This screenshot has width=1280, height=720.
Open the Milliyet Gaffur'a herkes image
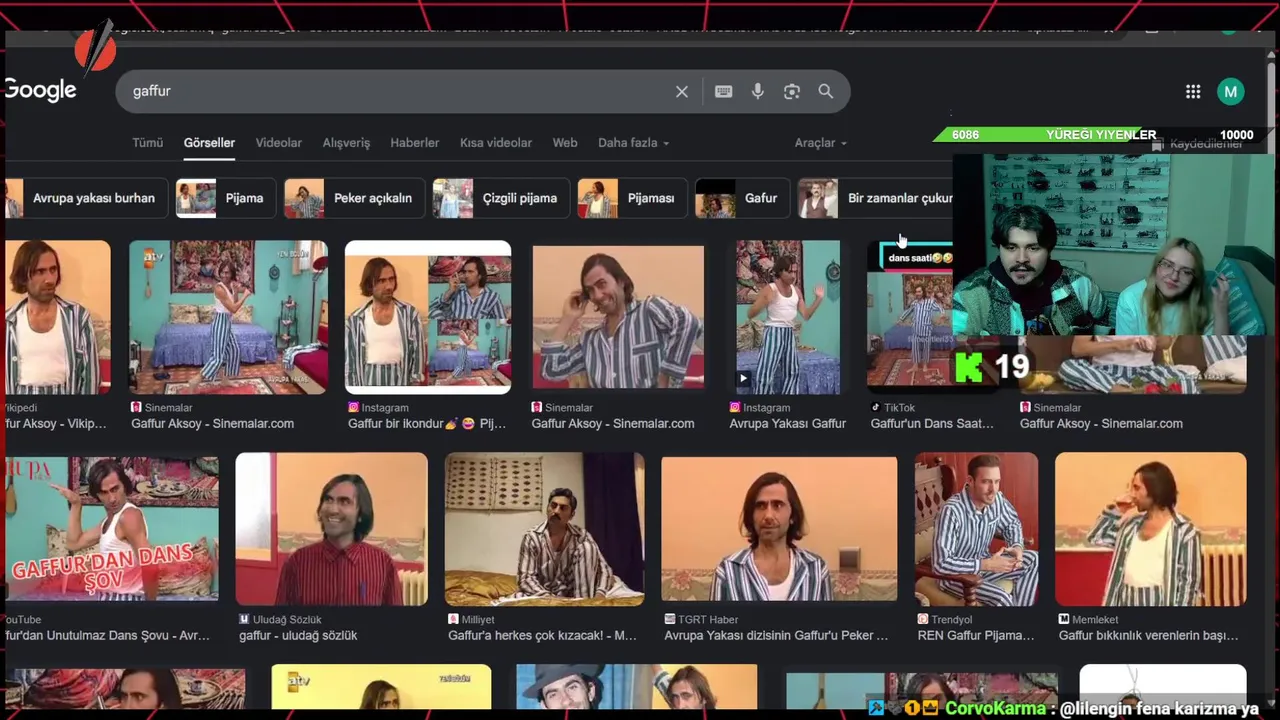point(544,528)
